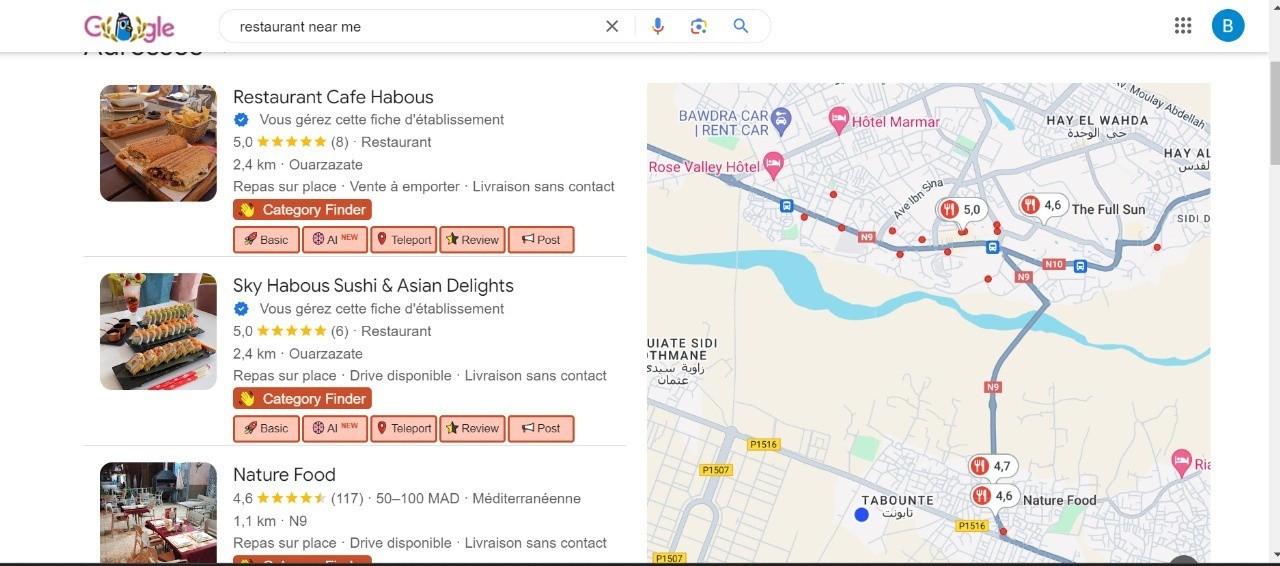The width and height of the screenshot is (1280, 566).
Task: Click the blue current location dot
Action: tap(862, 515)
